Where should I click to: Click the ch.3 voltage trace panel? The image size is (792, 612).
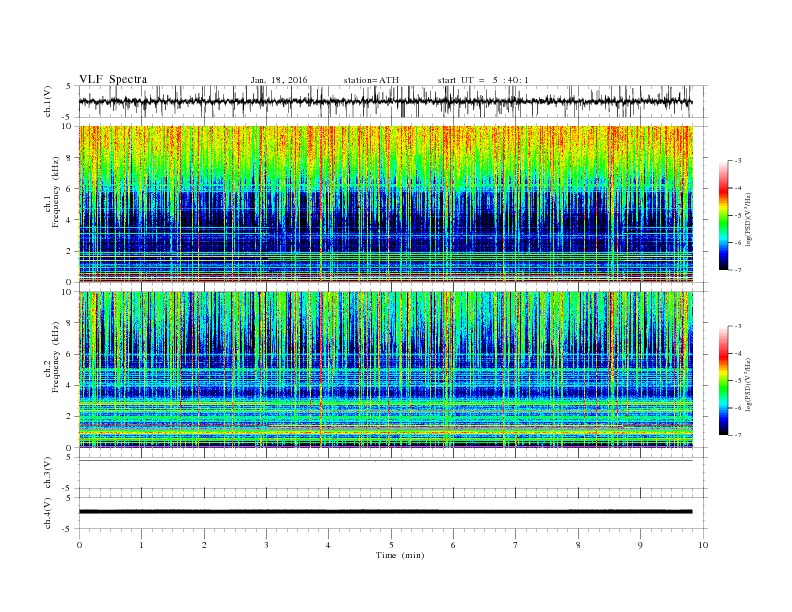coord(393,473)
